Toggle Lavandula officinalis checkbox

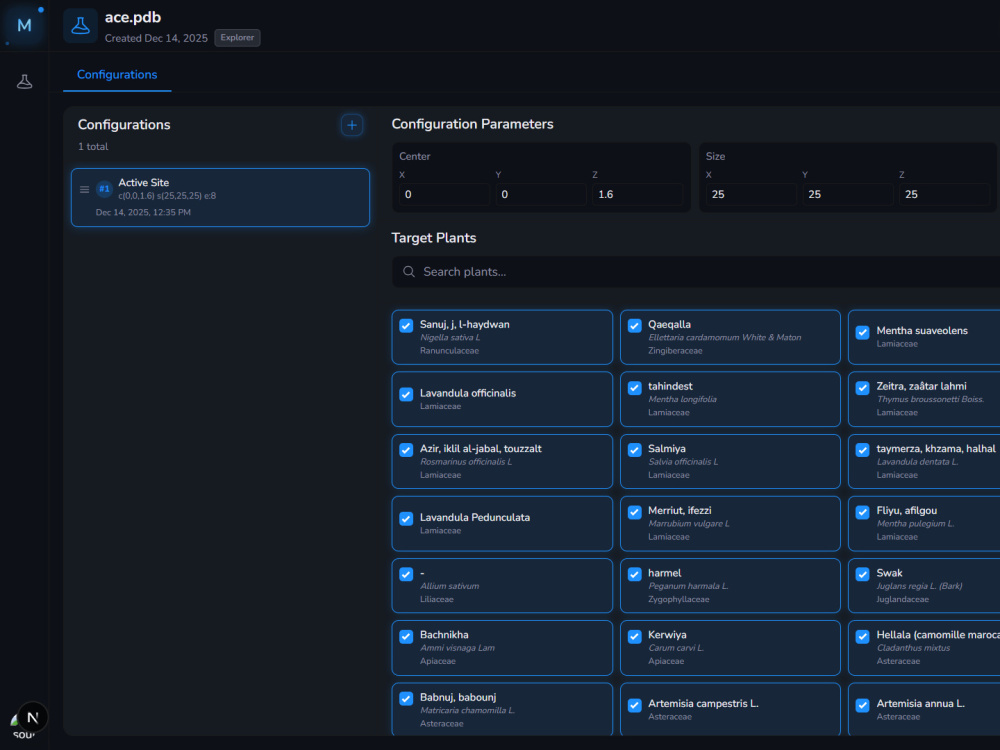pos(406,394)
